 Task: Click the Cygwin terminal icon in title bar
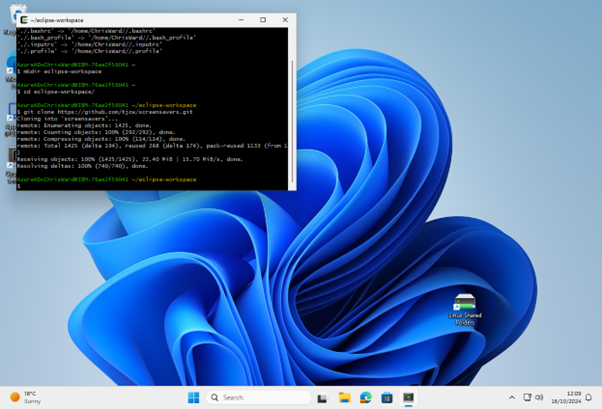pyautogui.click(x=22, y=20)
